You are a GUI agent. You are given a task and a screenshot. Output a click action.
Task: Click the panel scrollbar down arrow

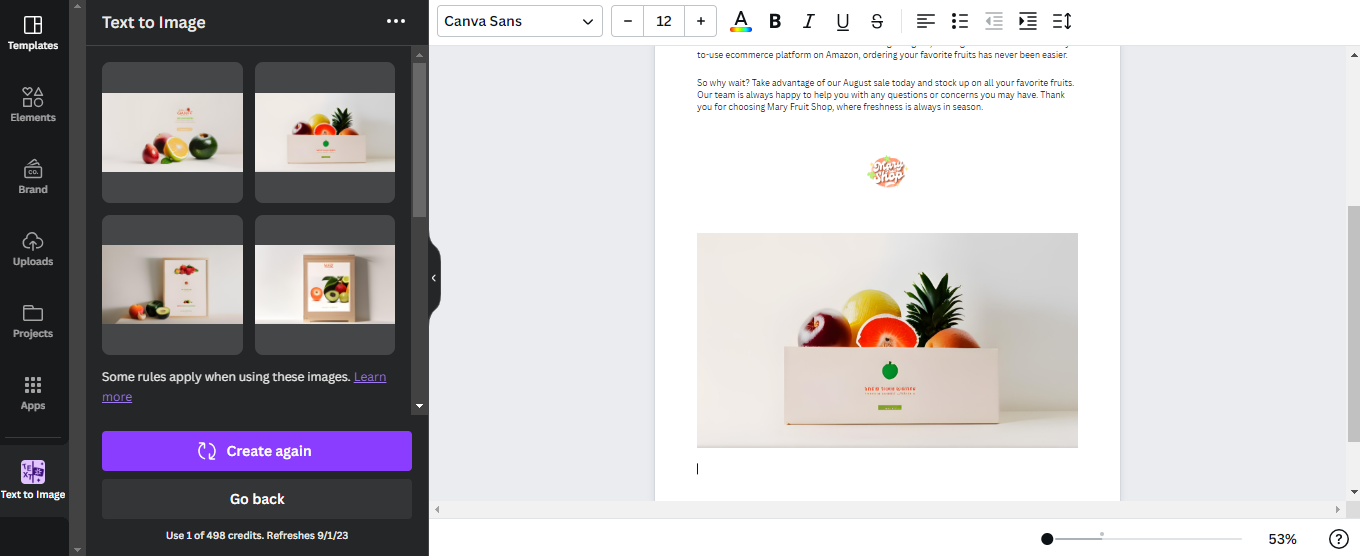click(420, 406)
